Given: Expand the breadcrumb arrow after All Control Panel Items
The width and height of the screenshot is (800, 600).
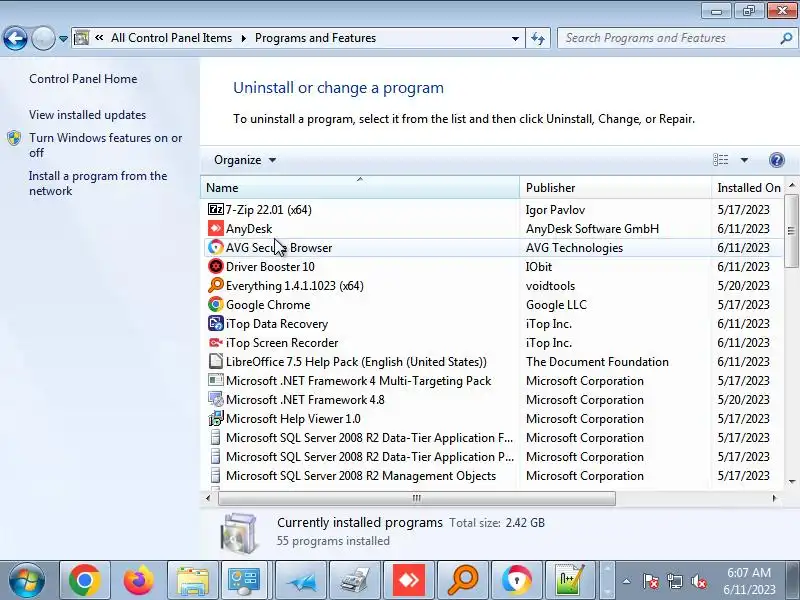Looking at the screenshot, I should pos(243,38).
